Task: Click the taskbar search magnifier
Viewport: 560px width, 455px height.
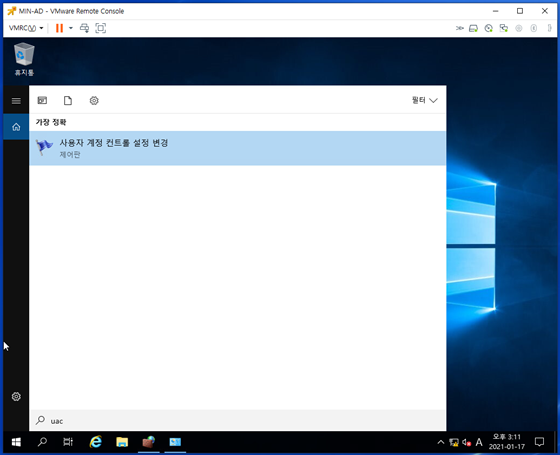Action: pos(42,442)
